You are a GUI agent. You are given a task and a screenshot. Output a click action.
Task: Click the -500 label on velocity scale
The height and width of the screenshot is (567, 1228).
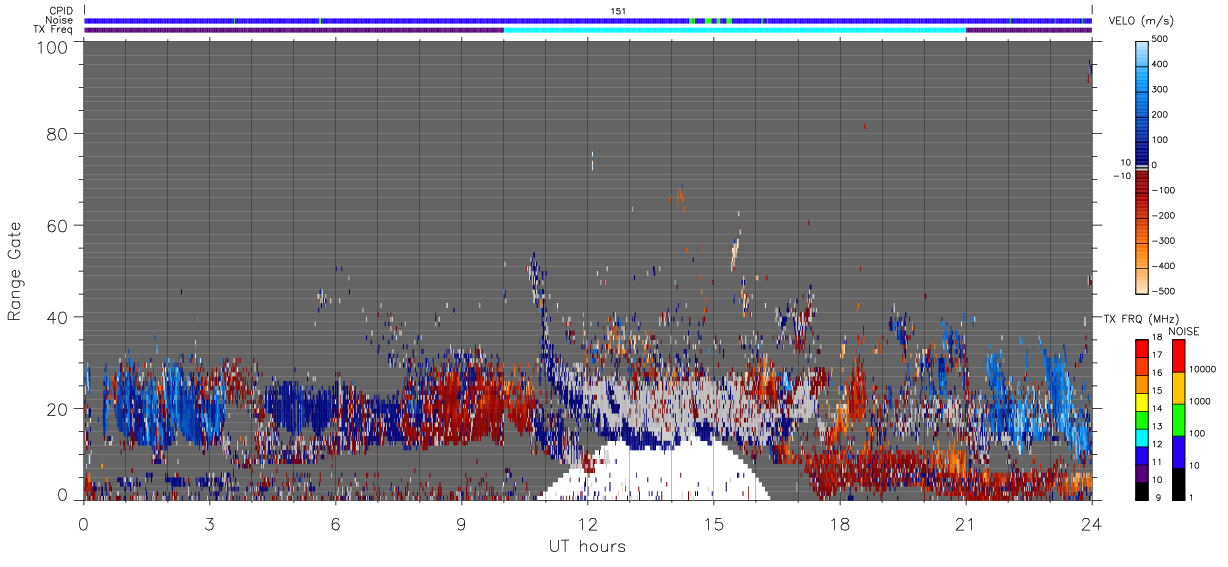click(1162, 291)
